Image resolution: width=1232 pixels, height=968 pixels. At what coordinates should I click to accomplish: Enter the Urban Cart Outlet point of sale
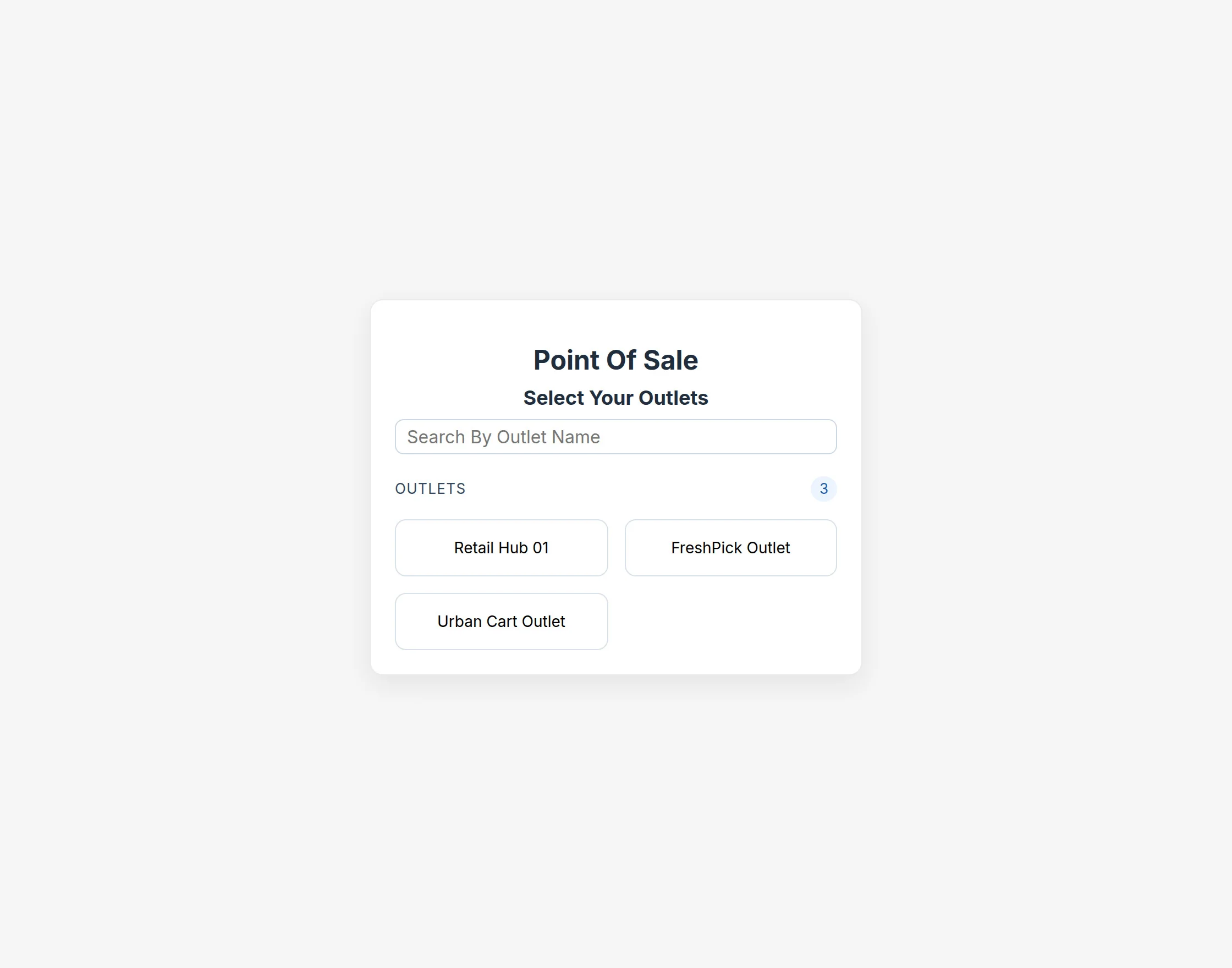click(501, 621)
